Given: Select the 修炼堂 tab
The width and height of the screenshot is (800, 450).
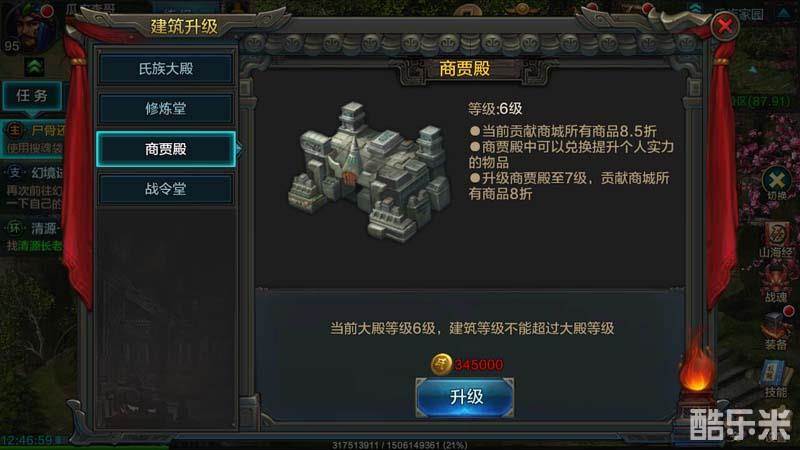Looking at the screenshot, I should [x=166, y=108].
